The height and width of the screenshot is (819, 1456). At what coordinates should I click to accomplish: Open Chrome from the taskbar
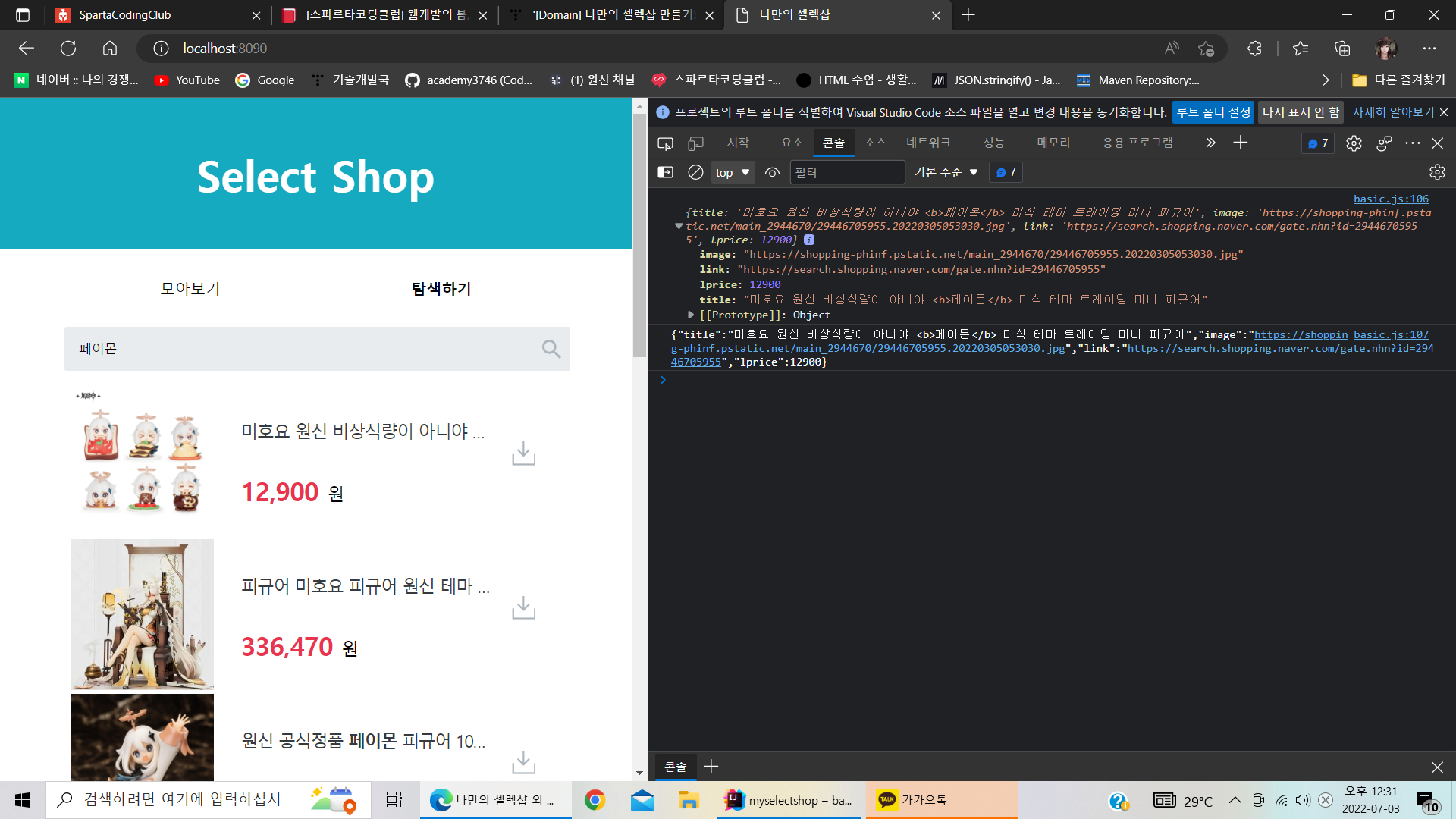tap(595, 800)
